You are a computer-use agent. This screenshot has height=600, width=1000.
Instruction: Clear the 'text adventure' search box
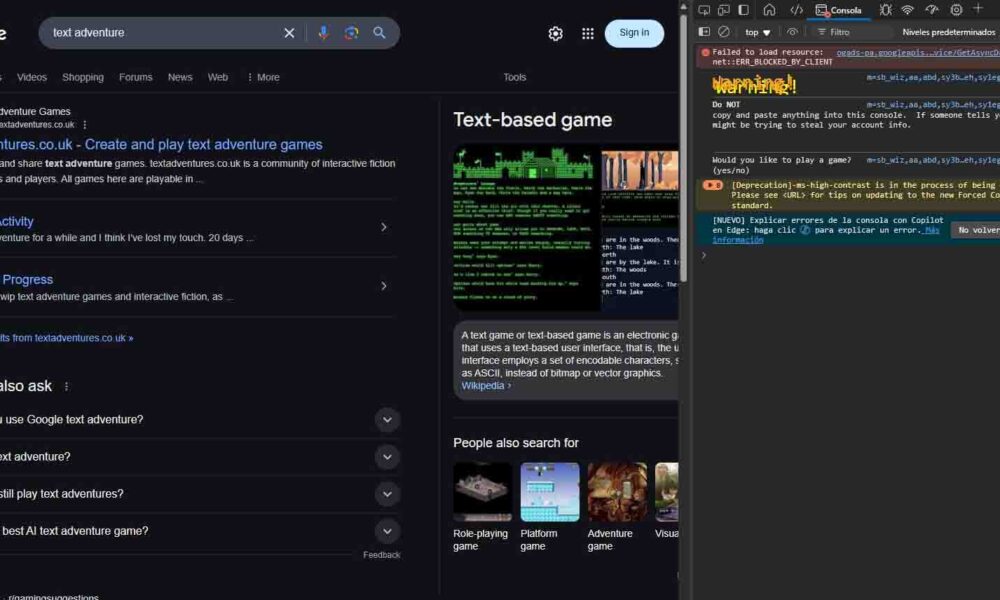pos(289,33)
